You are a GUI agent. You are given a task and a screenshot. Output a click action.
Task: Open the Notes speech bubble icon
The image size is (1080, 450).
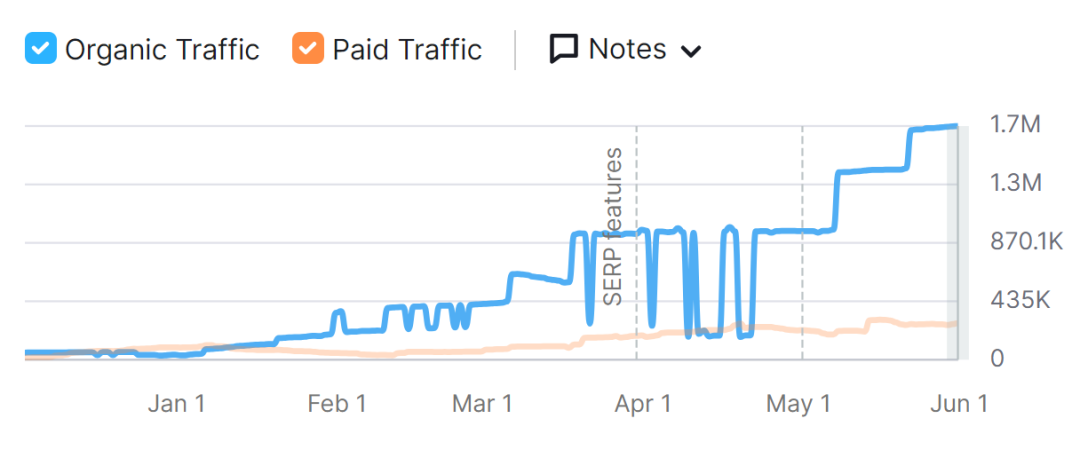click(x=563, y=50)
